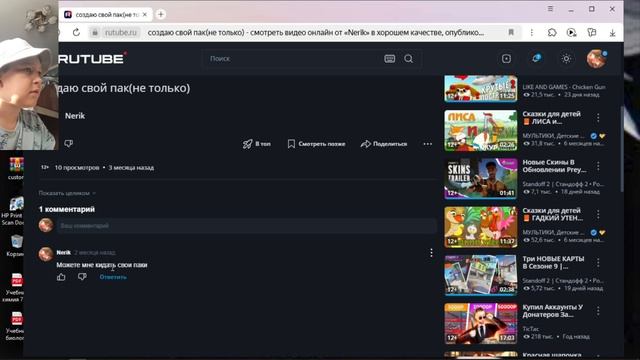Toggle the light/dark theme sun icon

[x=566, y=59]
